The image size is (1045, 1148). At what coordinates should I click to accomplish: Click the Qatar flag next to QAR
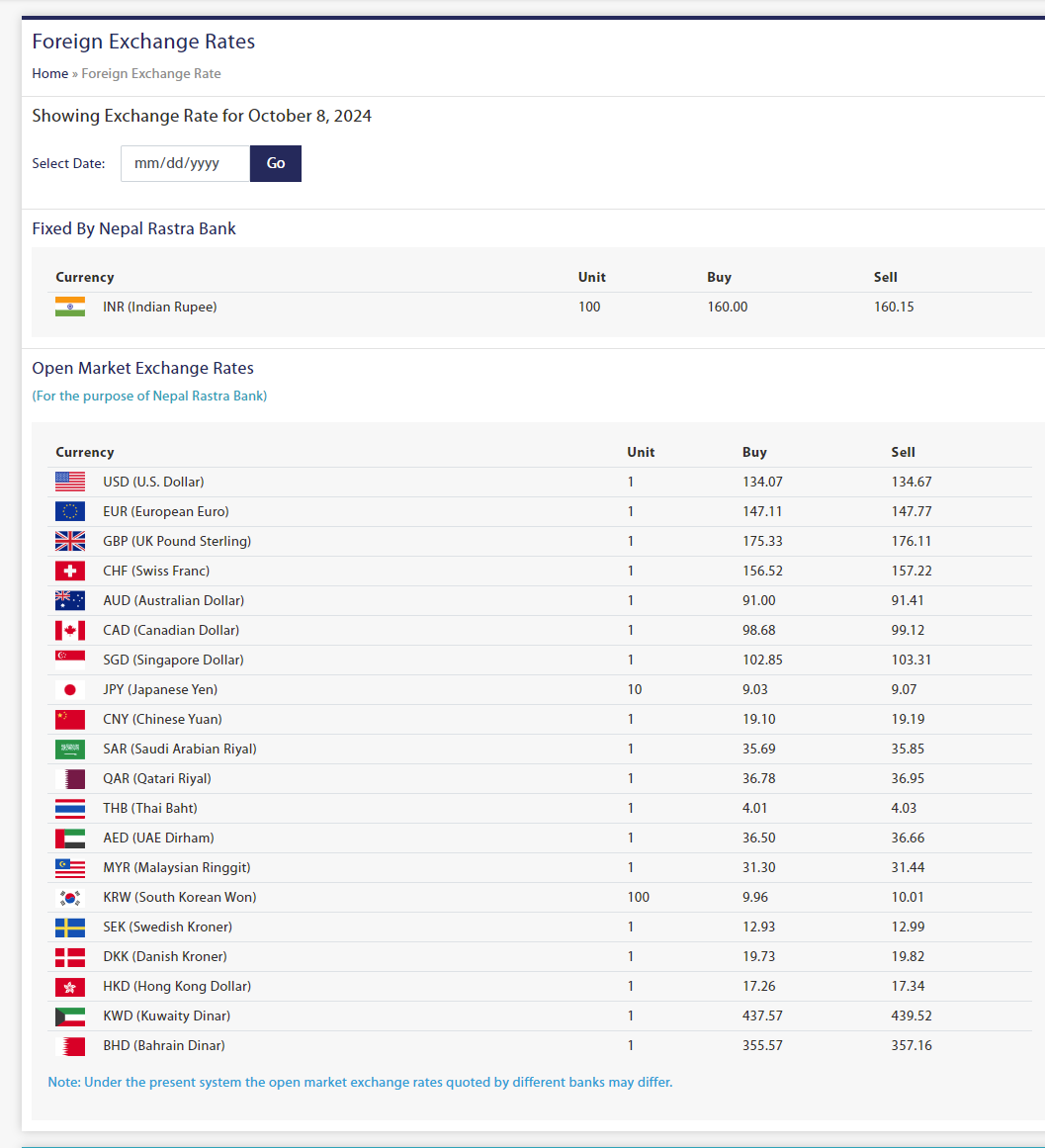70,778
